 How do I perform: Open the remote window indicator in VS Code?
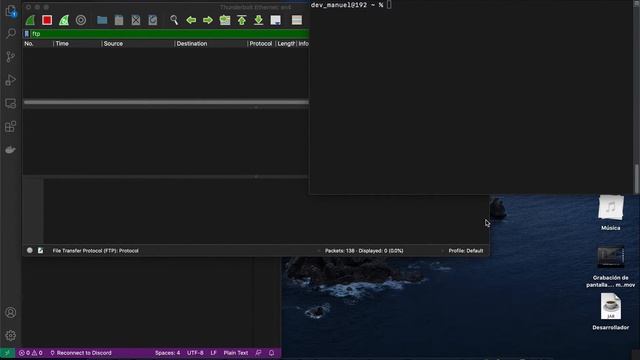[x=7, y=353]
